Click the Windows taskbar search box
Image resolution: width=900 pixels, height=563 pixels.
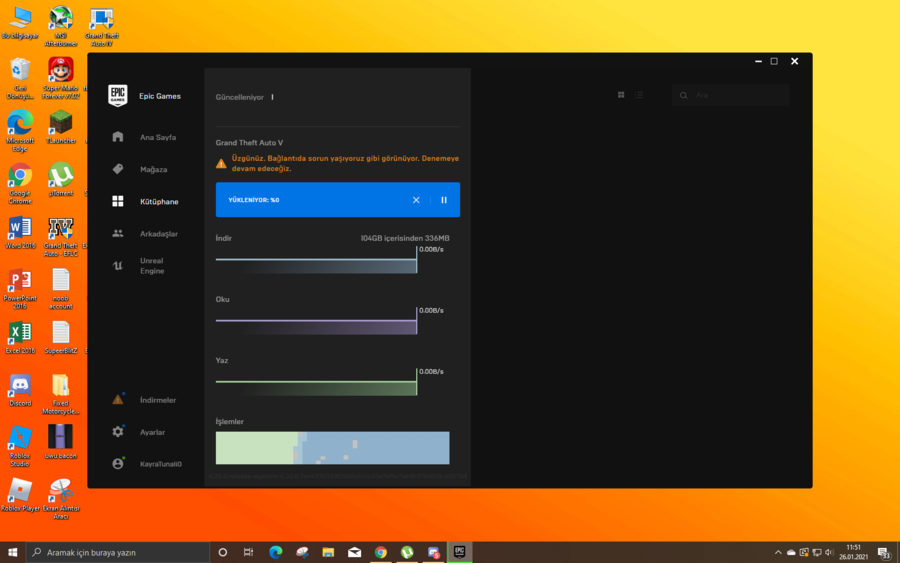(x=118, y=552)
